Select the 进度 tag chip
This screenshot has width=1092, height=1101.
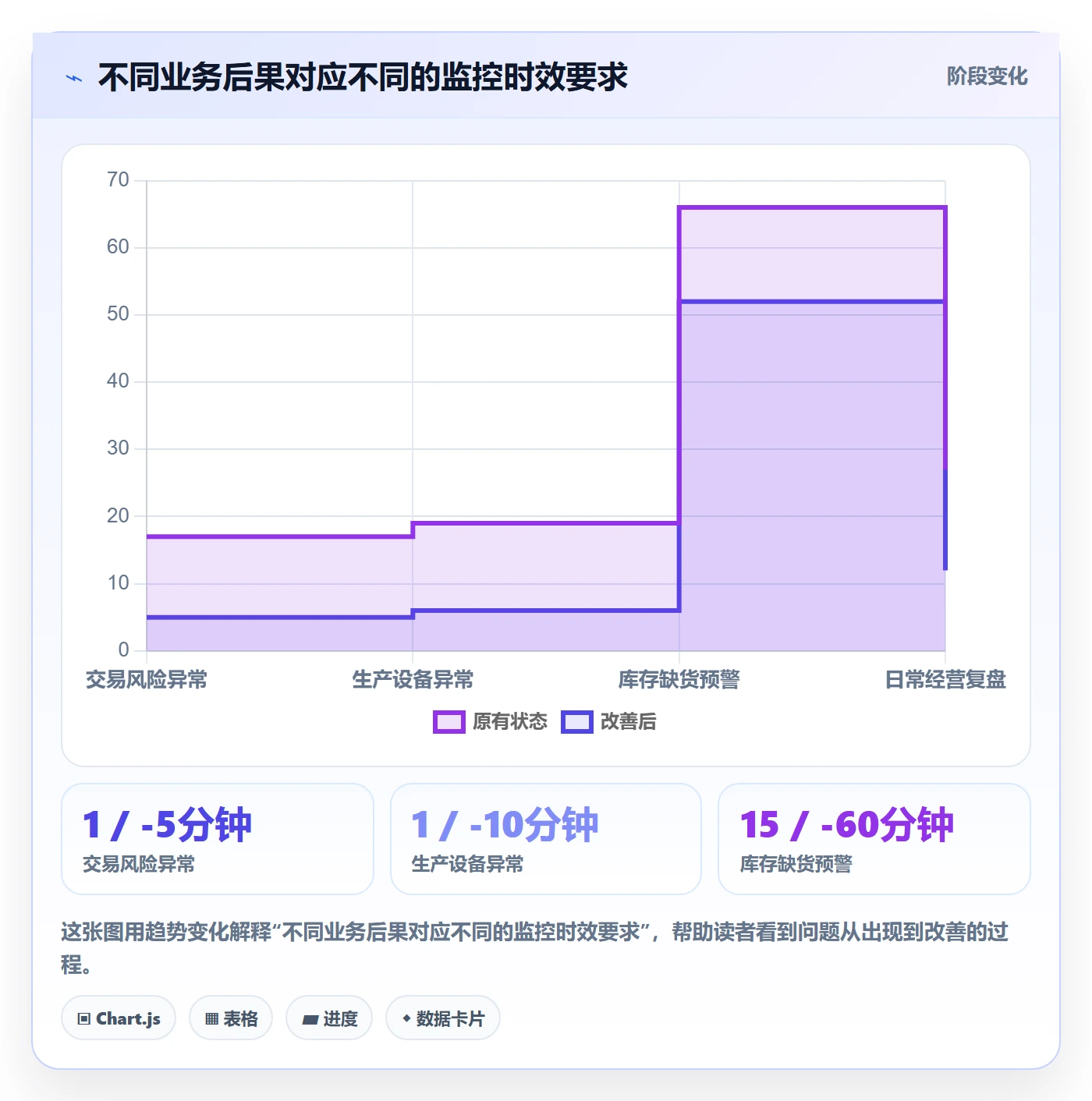[x=329, y=1018]
